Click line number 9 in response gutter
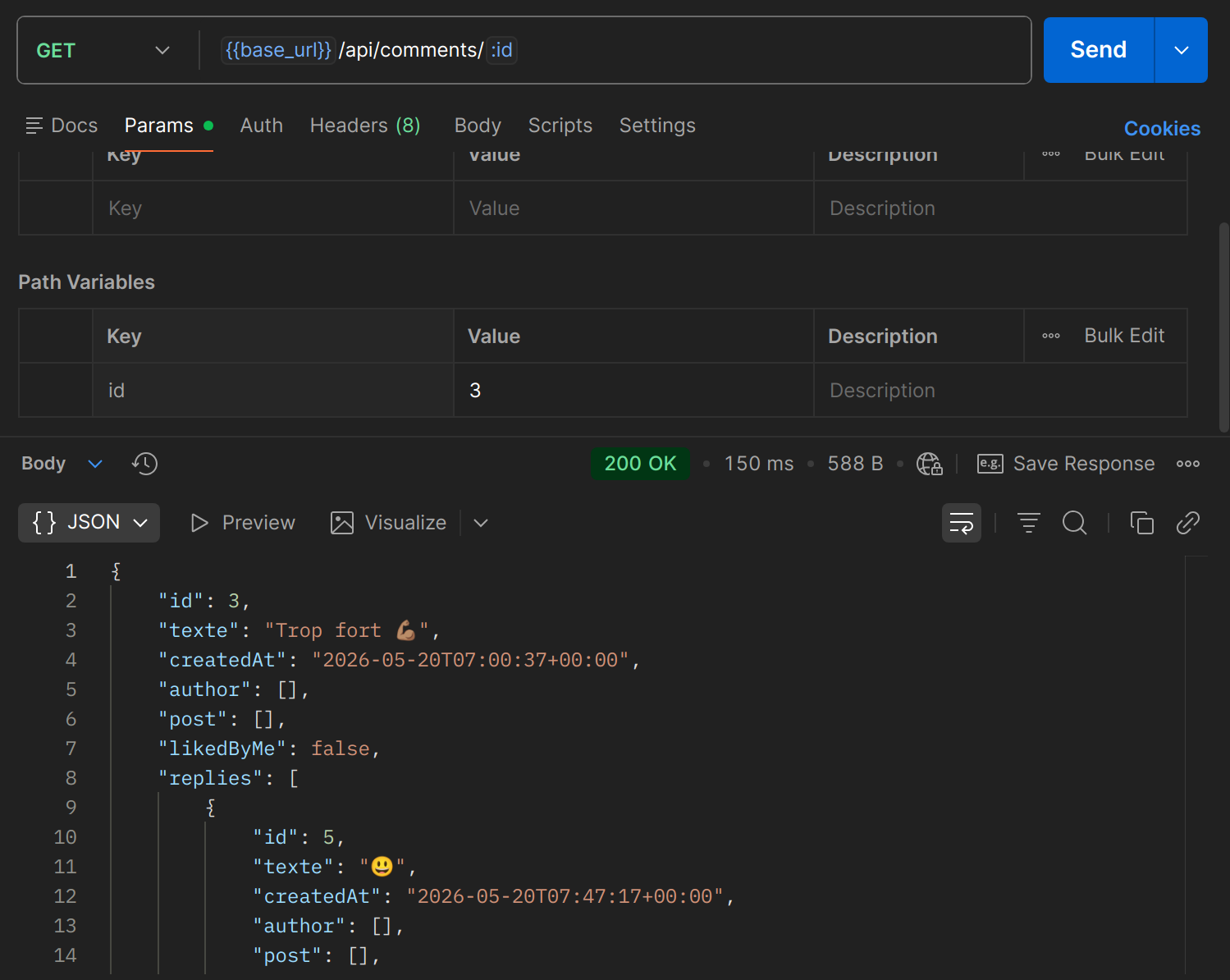The height and width of the screenshot is (980, 1230). (x=71, y=808)
